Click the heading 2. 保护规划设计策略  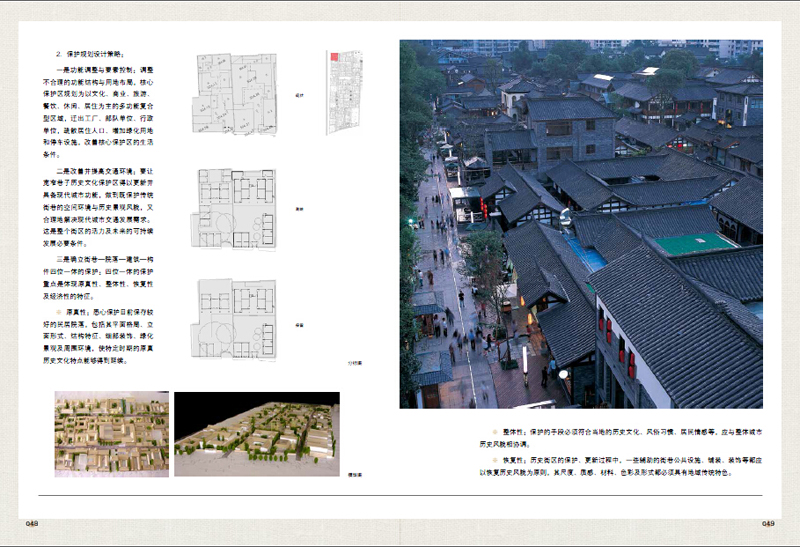[91, 52]
